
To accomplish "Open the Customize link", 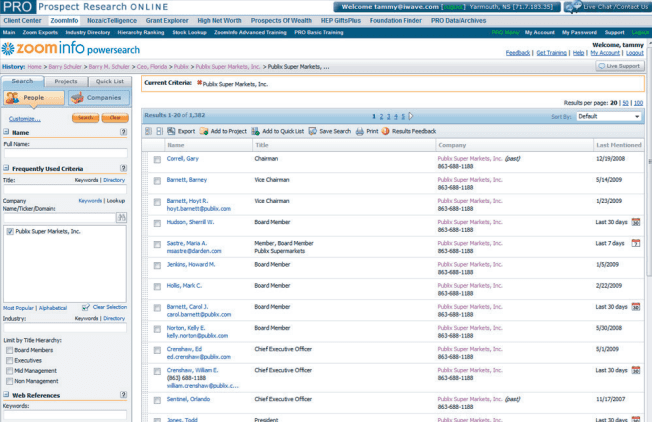I will point(25,119).
